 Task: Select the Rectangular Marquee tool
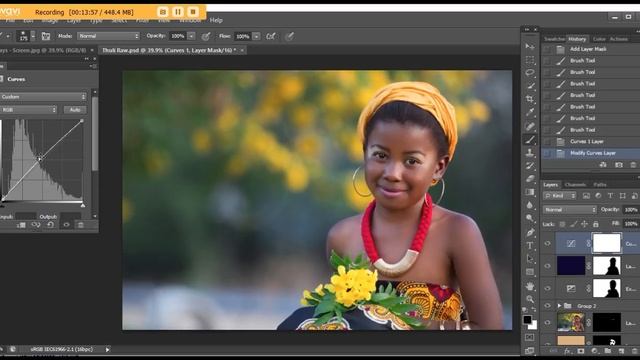click(x=530, y=60)
